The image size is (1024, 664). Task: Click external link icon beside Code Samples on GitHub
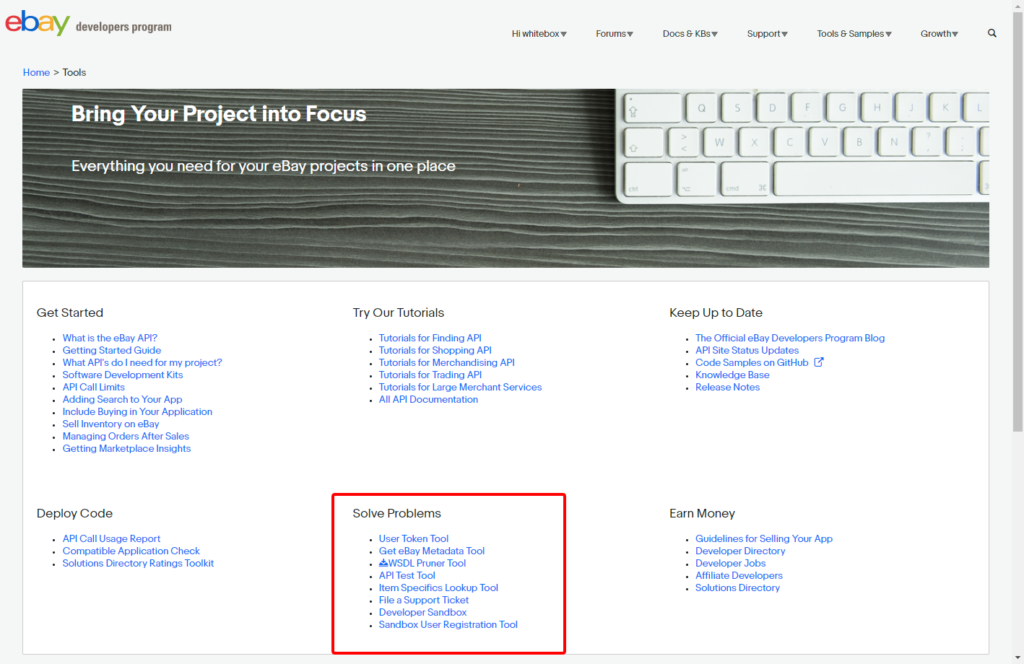[x=818, y=362]
